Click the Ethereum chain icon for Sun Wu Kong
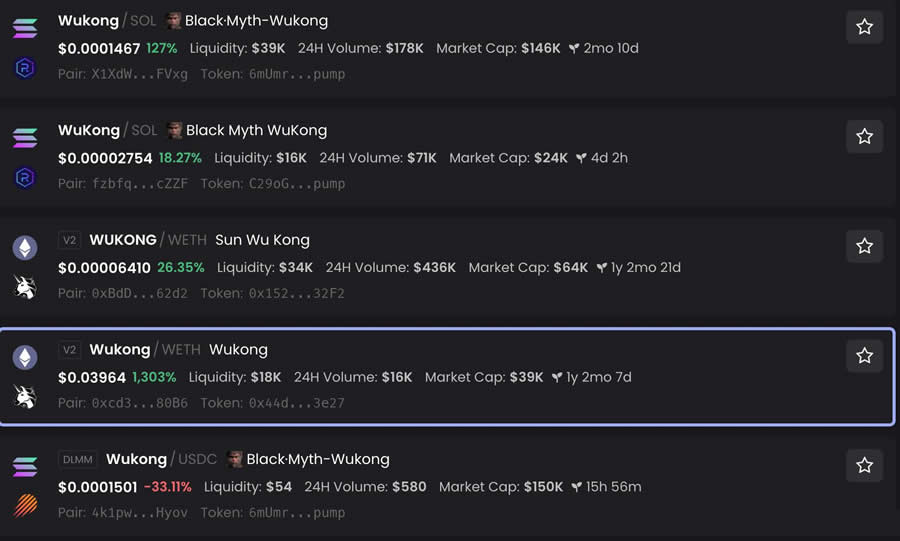 click(x=25, y=248)
